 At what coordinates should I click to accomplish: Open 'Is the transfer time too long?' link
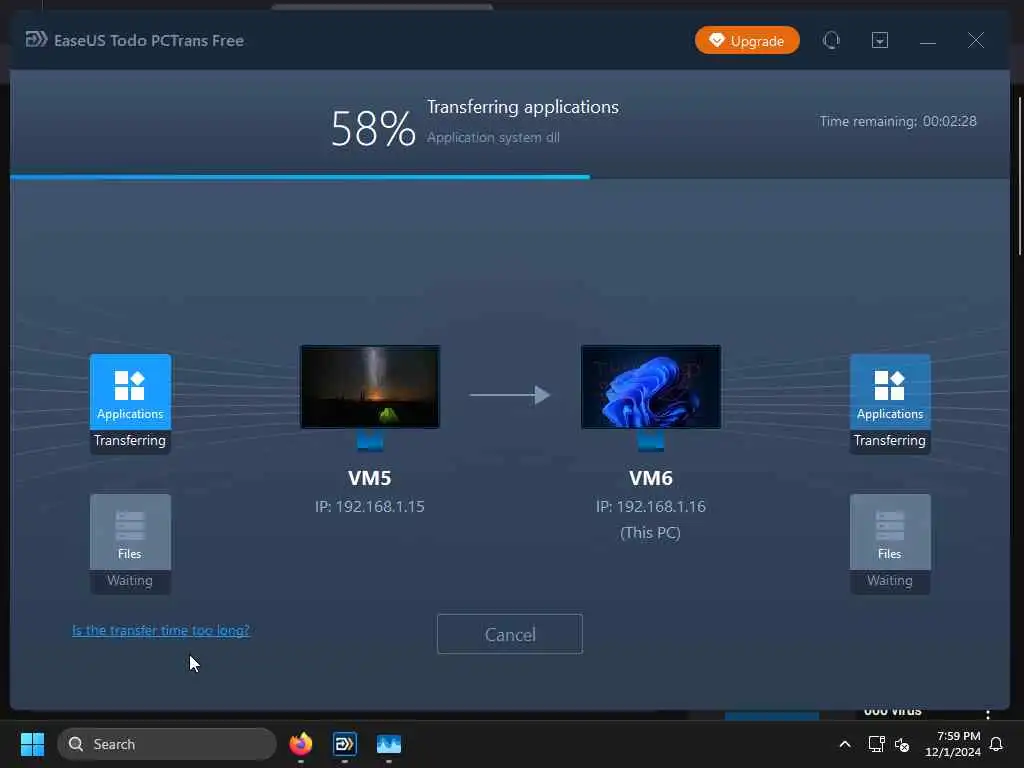pos(161,630)
